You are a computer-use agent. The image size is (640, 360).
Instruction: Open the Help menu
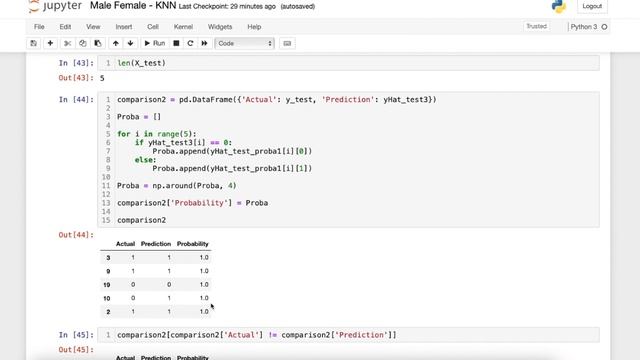254,27
